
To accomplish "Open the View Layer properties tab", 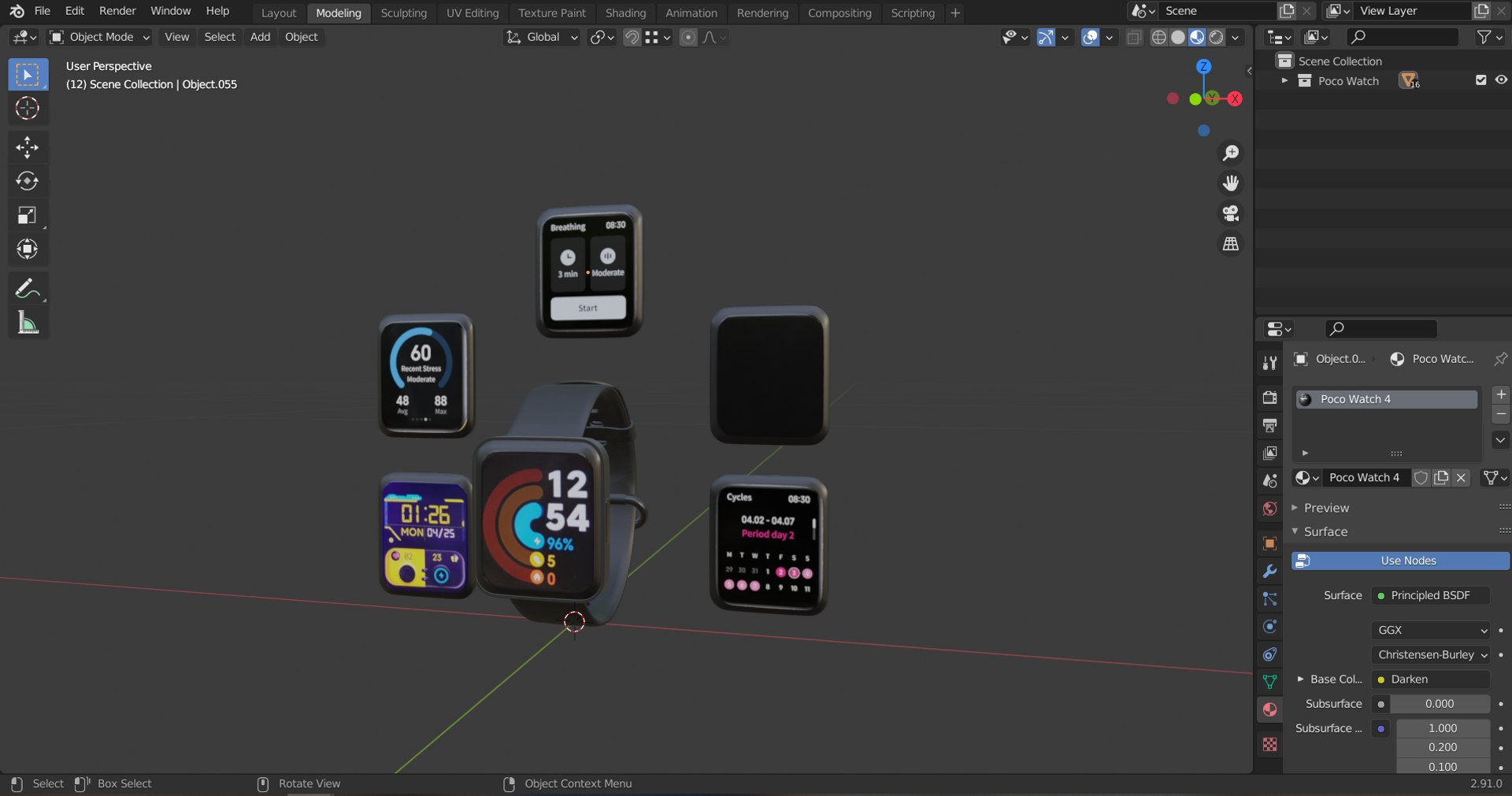I will tap(1269, 453).
